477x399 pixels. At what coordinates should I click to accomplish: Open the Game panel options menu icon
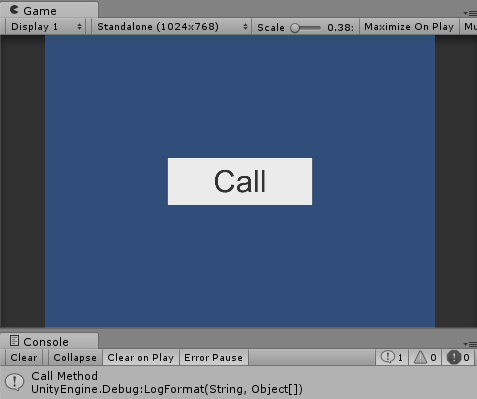pyautogui.click(x=470, y=13)
